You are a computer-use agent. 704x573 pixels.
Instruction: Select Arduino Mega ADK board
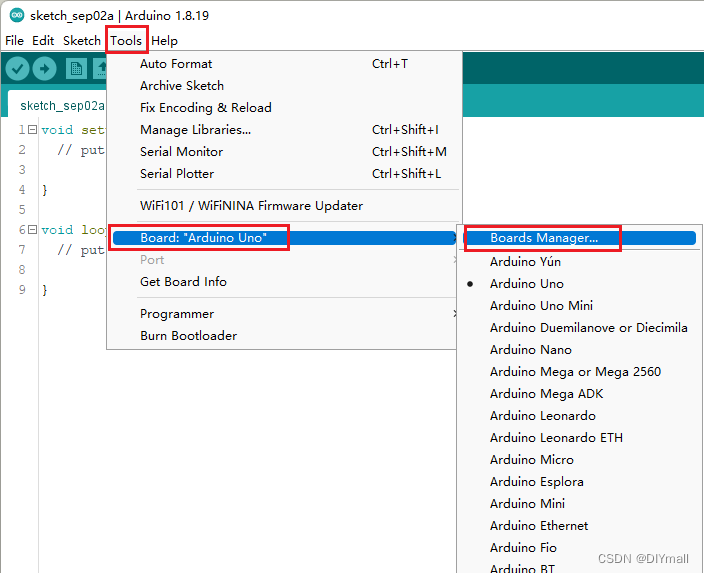580,394
